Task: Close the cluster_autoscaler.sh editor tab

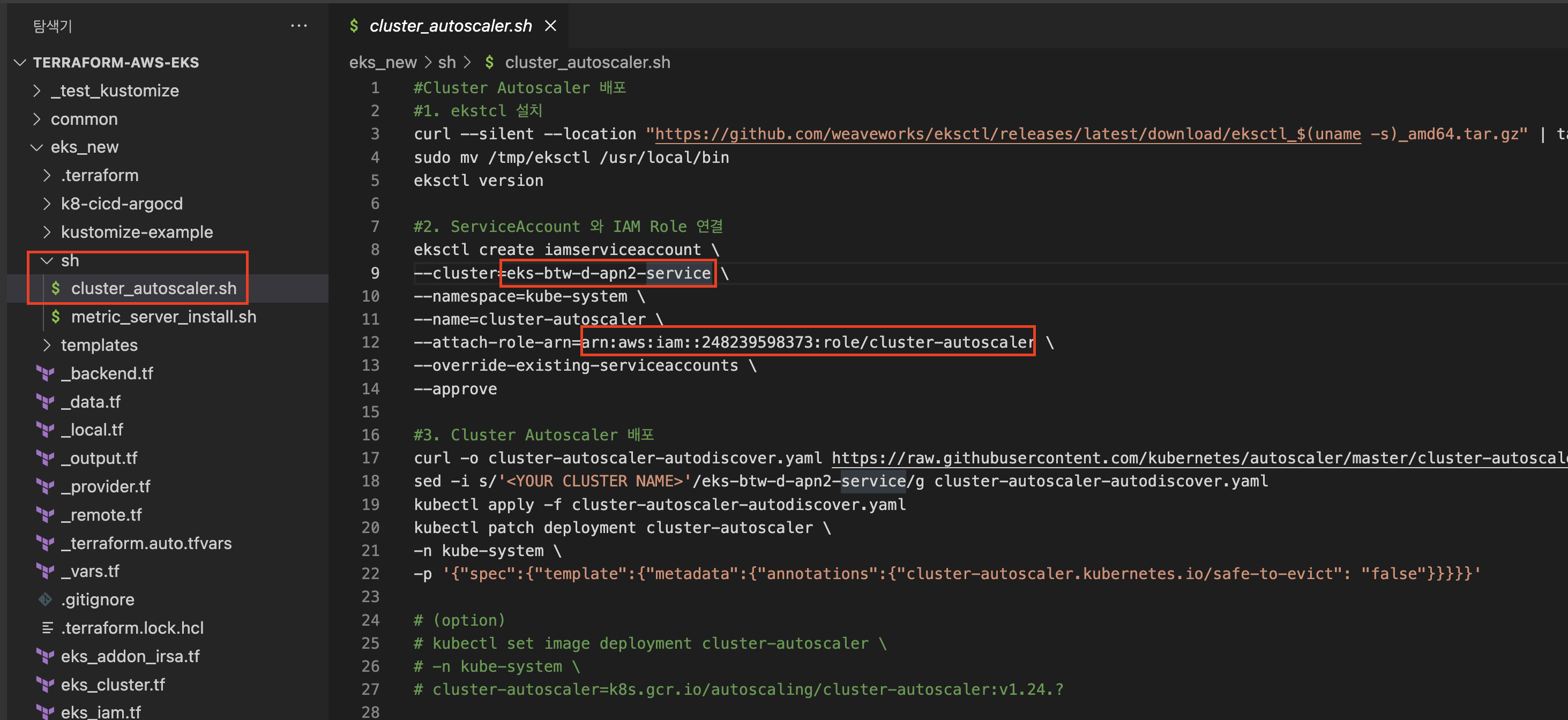Action: 550,26
